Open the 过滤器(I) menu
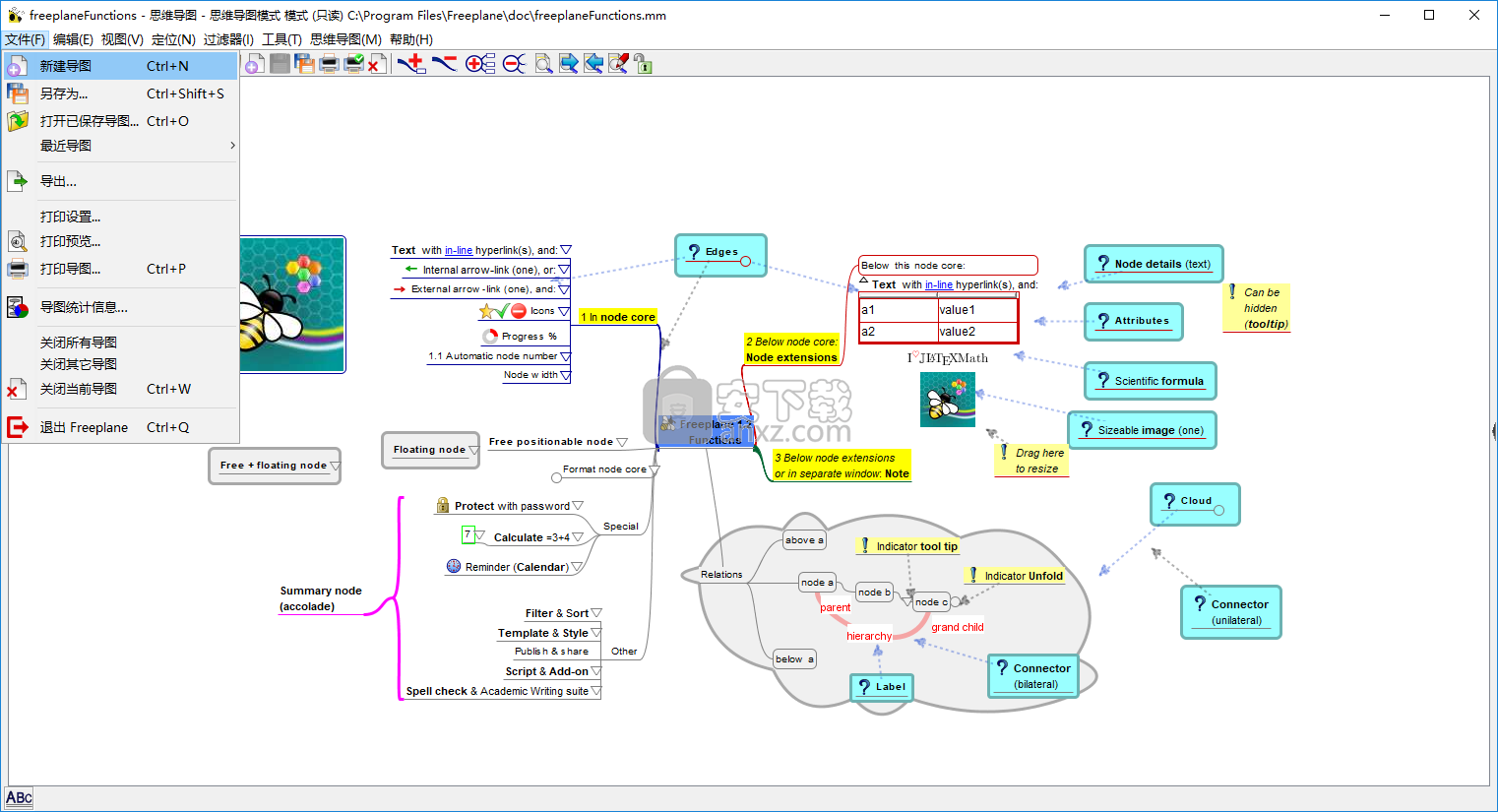This screenshot has height=812, width=1498. (228, 39)
